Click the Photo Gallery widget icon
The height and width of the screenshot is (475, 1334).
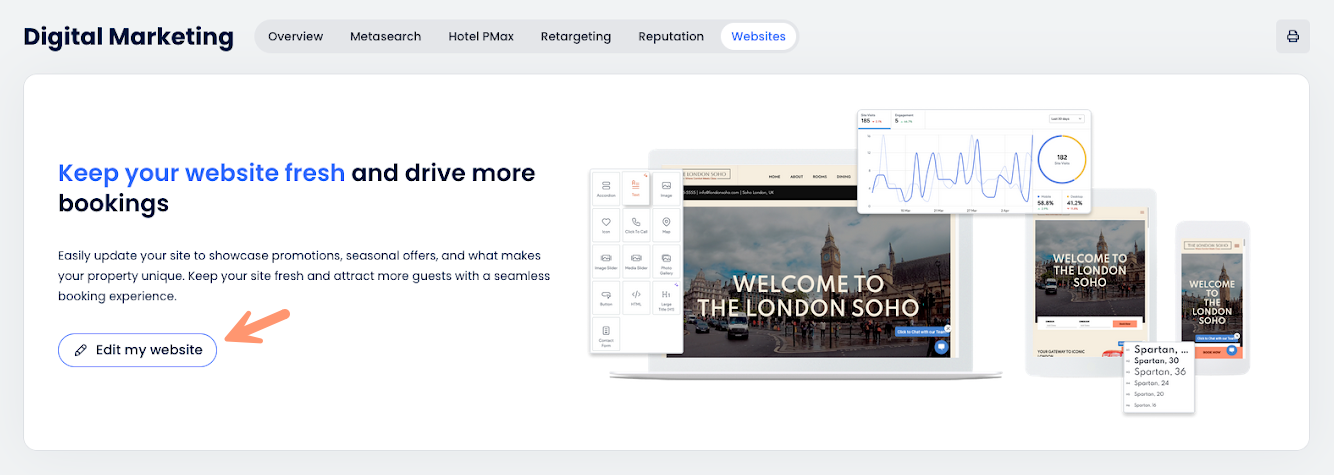pyautogui.click(x=666, y=261)
